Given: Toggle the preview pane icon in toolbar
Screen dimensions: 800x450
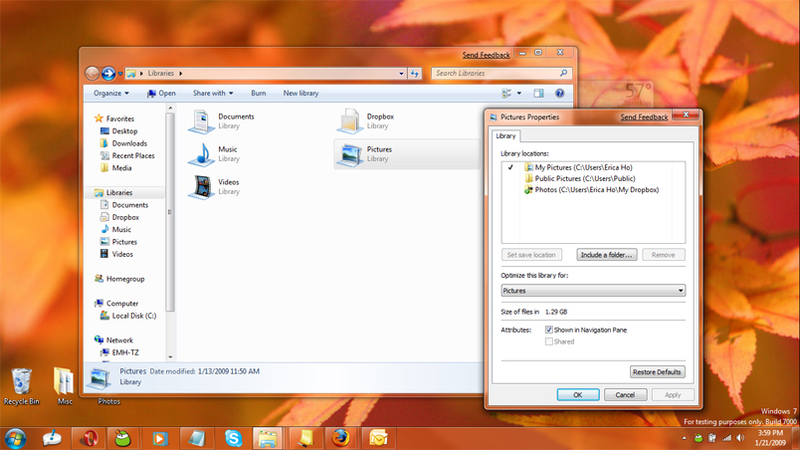Looking at the screenshot, I should (538, 93).
